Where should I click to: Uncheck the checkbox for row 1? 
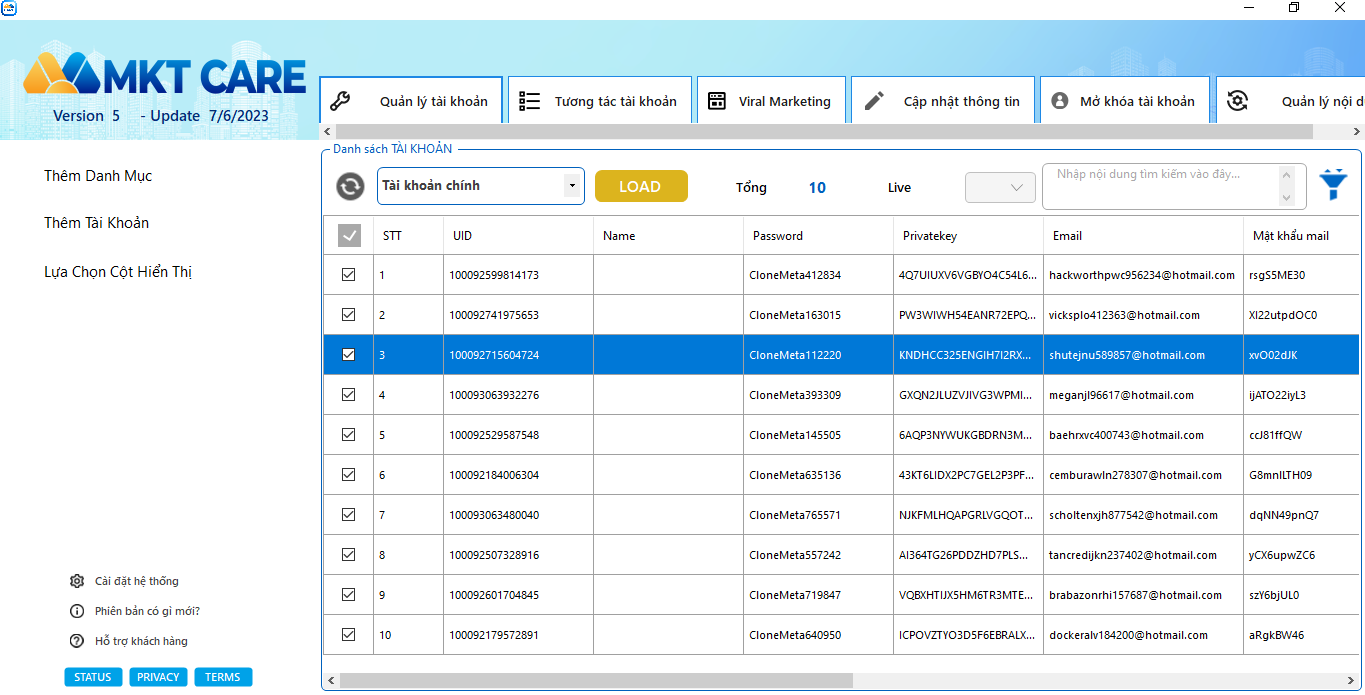(349, 275)
